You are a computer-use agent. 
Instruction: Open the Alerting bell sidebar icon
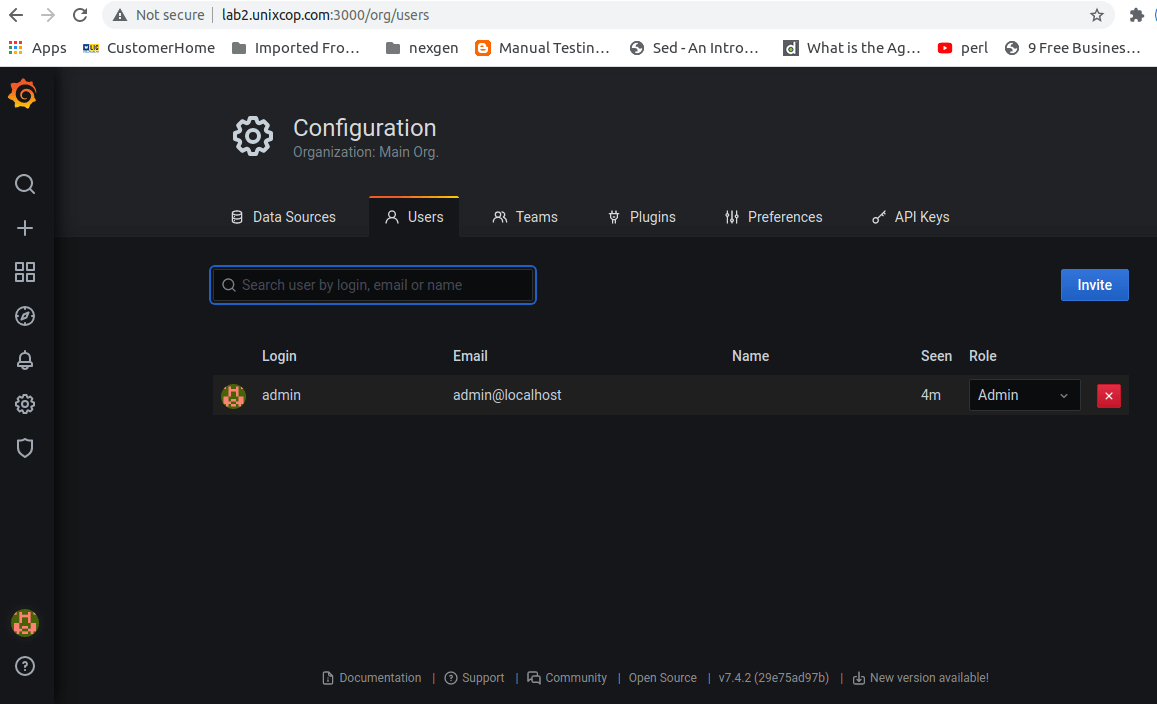tap(25, 360)
